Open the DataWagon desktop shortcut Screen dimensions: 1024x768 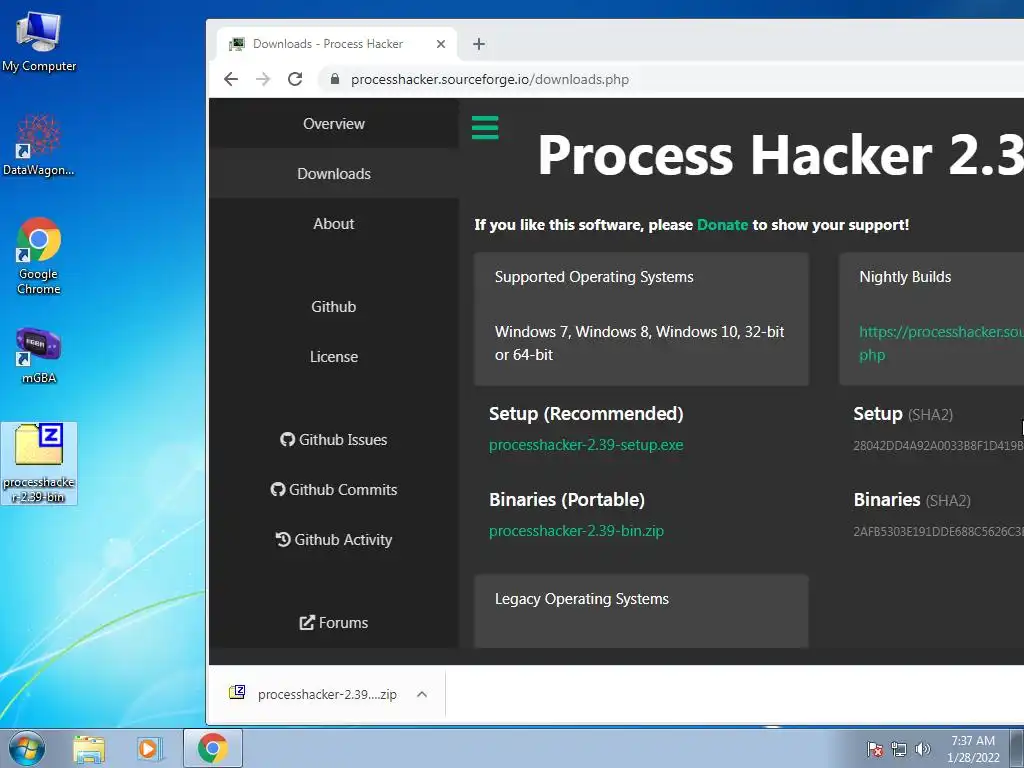click(x=39, y=145)
